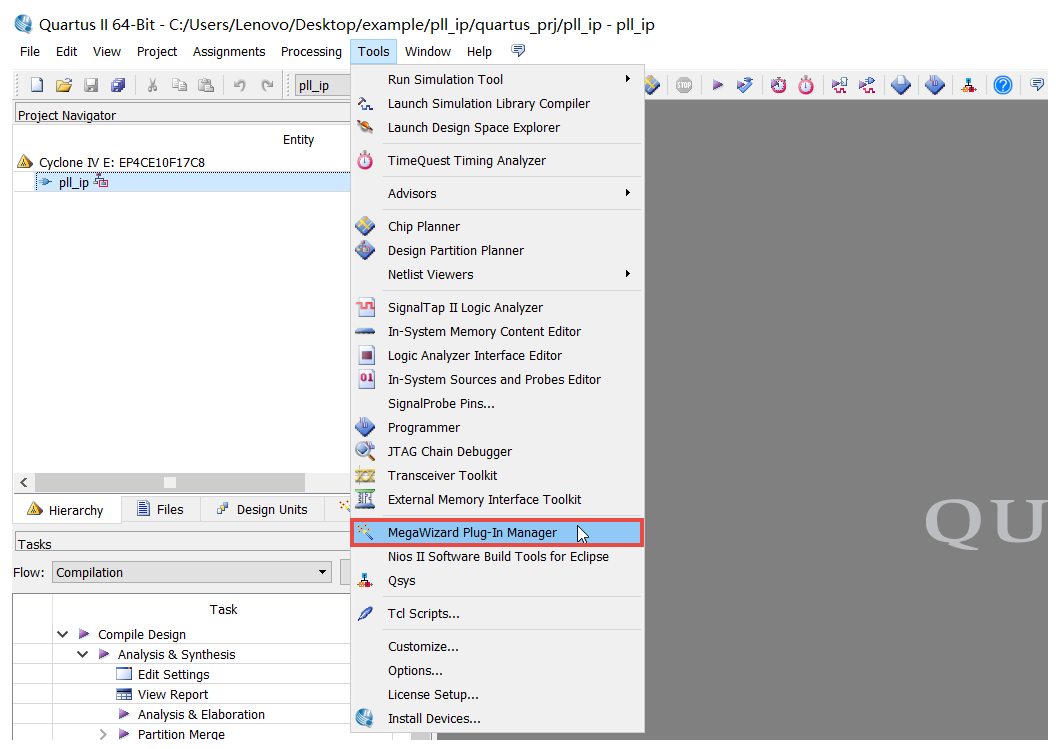Open Design Partition Planner
Screen dimensions: 1056x749
[497, 251]
